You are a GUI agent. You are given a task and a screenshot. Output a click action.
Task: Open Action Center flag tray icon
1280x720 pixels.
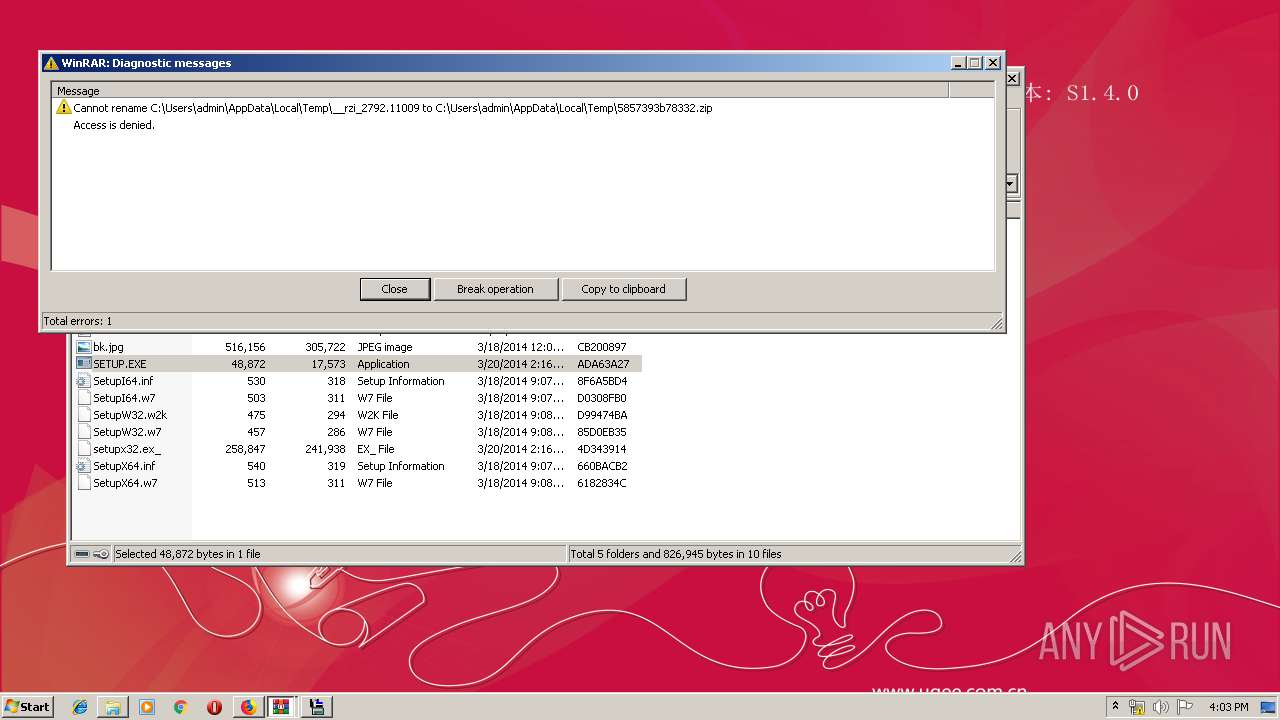(1184, 707)
